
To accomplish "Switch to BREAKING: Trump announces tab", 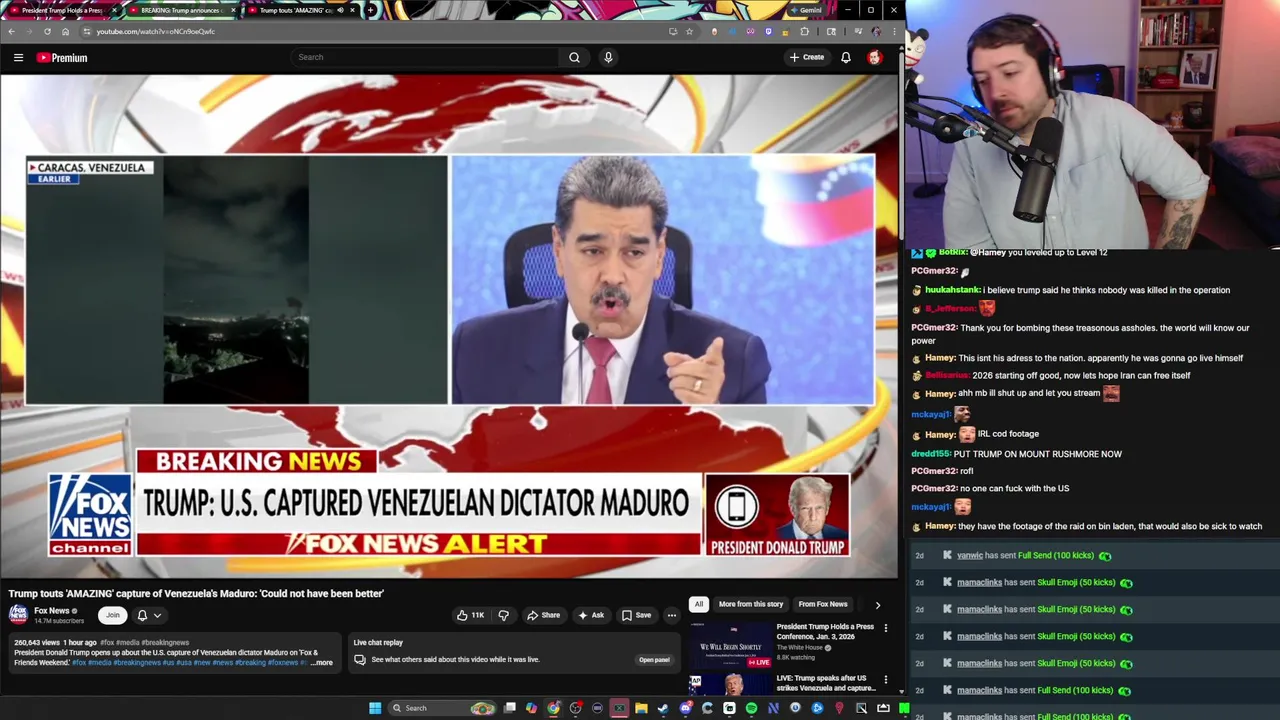I will pos(180,10).
